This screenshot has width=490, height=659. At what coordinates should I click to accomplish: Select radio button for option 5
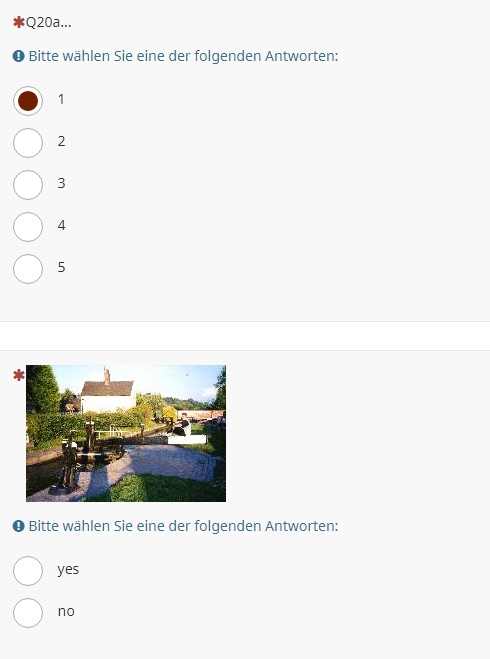click(x=28, y=269)
